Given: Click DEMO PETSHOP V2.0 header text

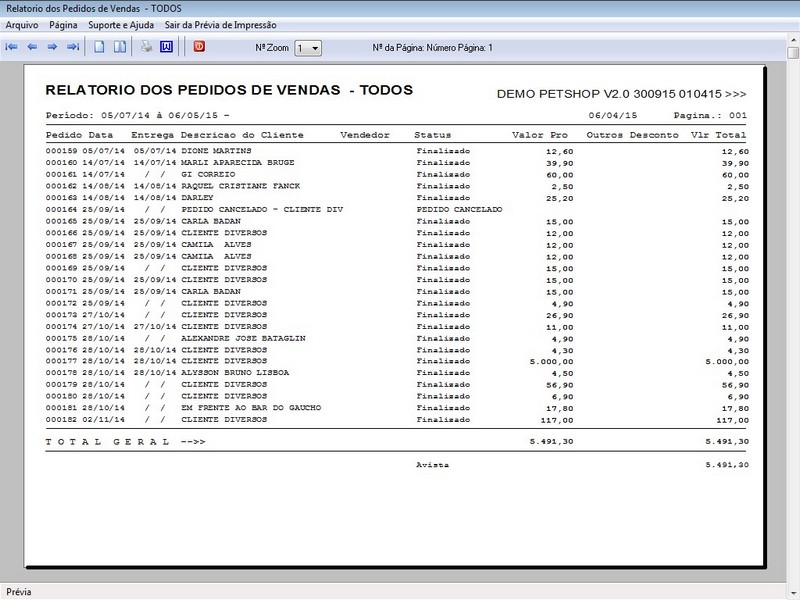Looking at the screenshot, I should coord(621,94).
